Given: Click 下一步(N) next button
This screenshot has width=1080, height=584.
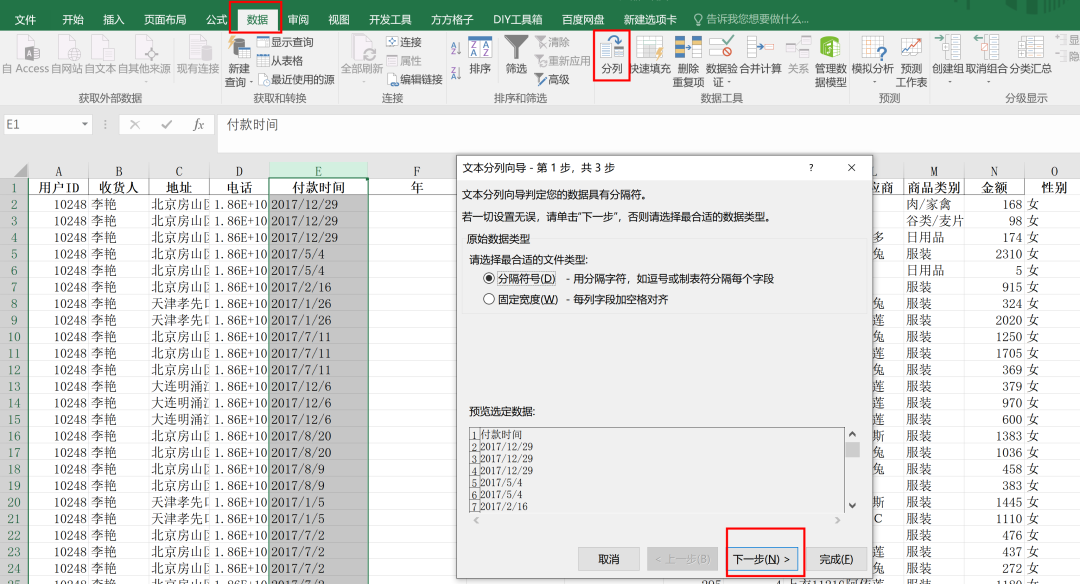Looking at the screenshot, I should [761, 559].
